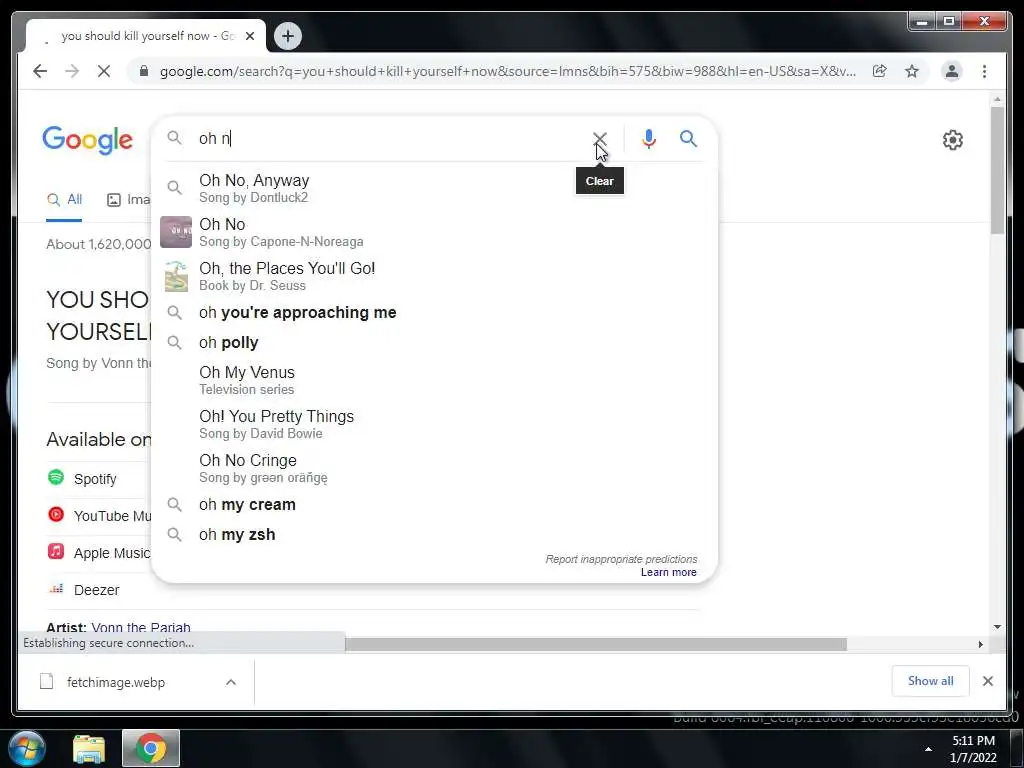The height and width of the screenshot is (768, 1024).
Task: Choose 'Oh My Venus' television series suggestion
Action: pyautogui.click(x=434, y=380)
